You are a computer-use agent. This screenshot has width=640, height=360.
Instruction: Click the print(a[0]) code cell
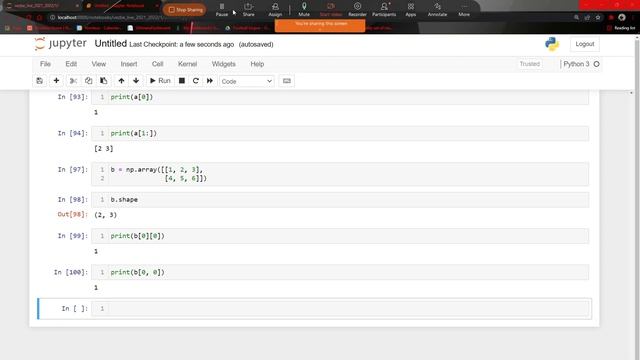coord(340,97)
